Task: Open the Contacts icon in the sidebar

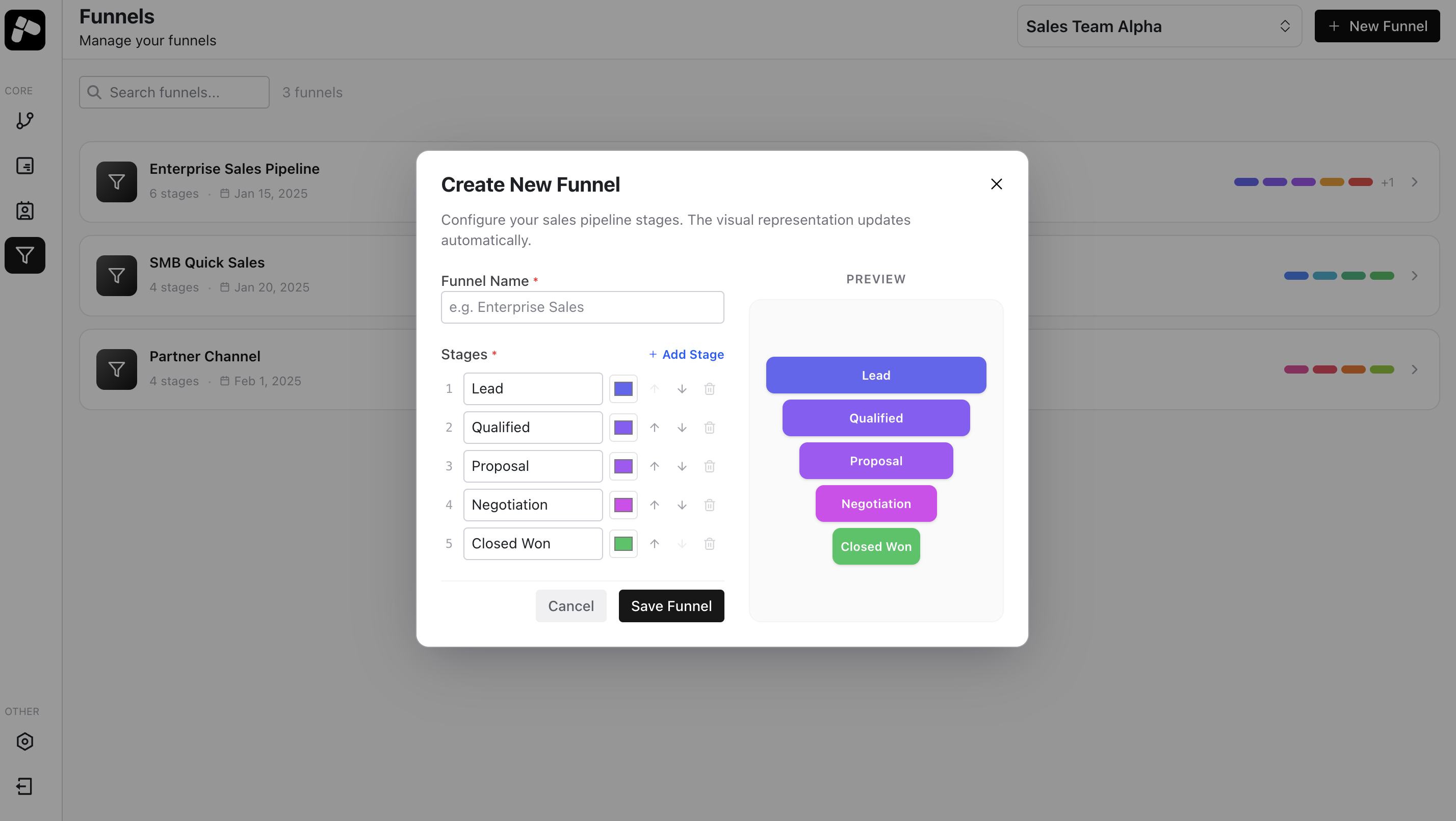Action: (25, 210)
